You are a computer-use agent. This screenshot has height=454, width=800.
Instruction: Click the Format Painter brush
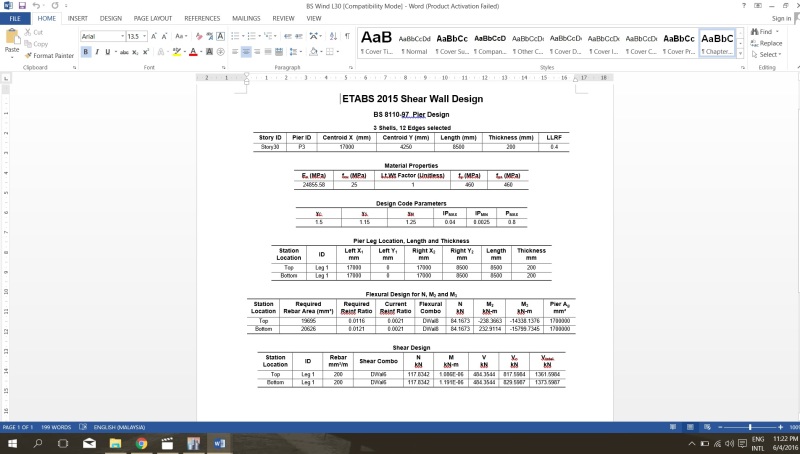click(x=28, y=56)
